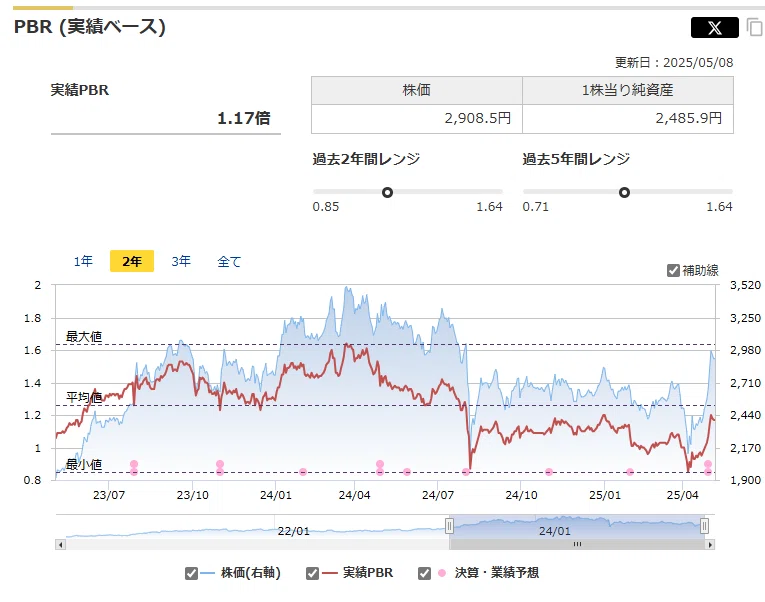Click the pink marker just after 24/07
Screen dimensions: 765x602
click(x=466, y=472)
